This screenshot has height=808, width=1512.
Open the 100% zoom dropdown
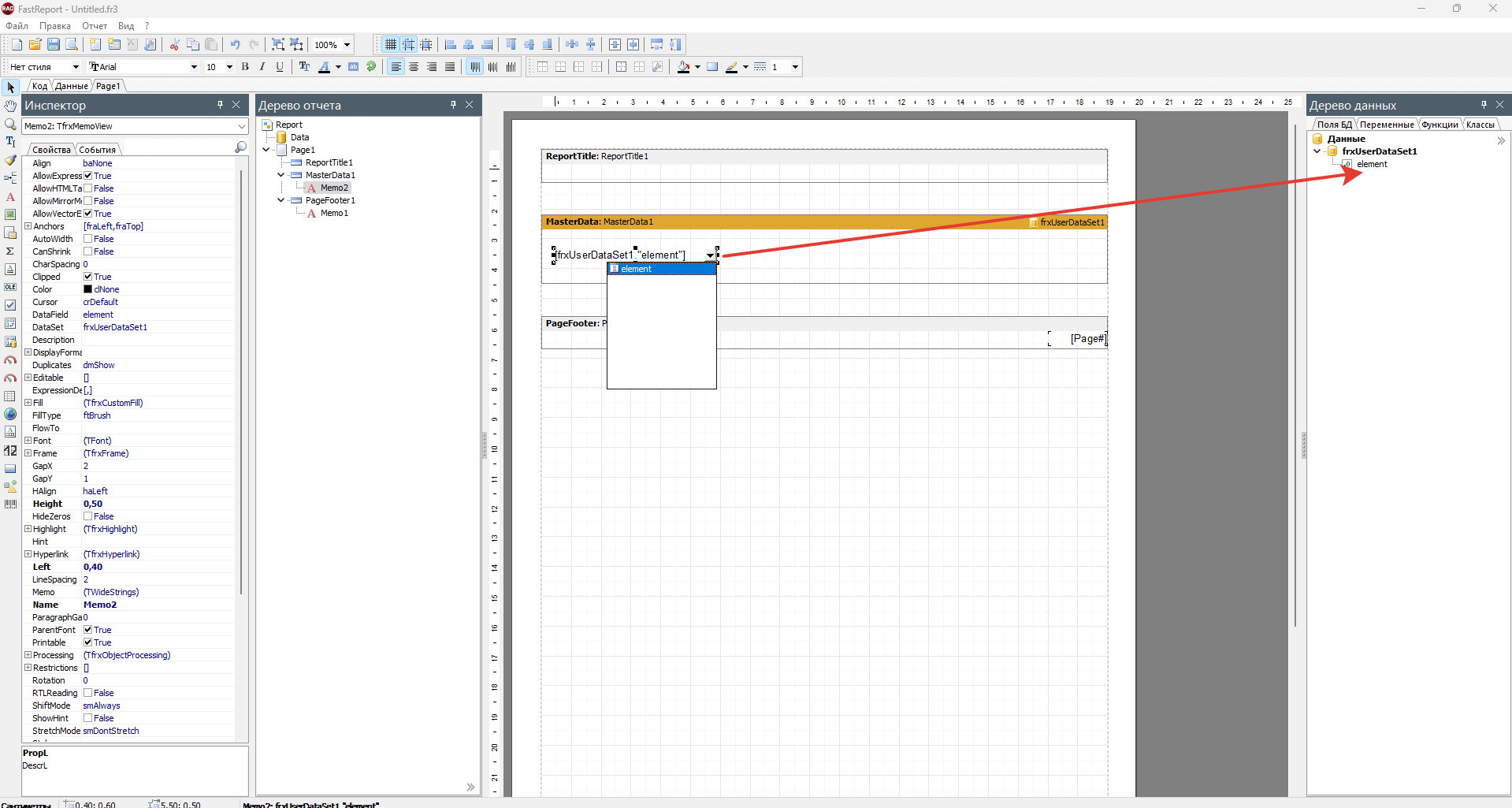(x=347, y=45)
